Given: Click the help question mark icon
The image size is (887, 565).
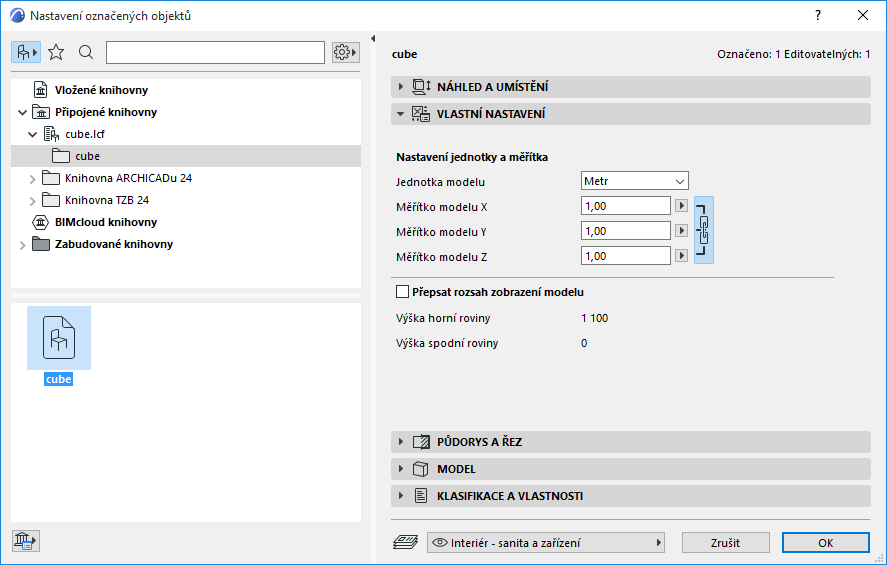Looking at the screenshot, I should [x=817, y=15].
